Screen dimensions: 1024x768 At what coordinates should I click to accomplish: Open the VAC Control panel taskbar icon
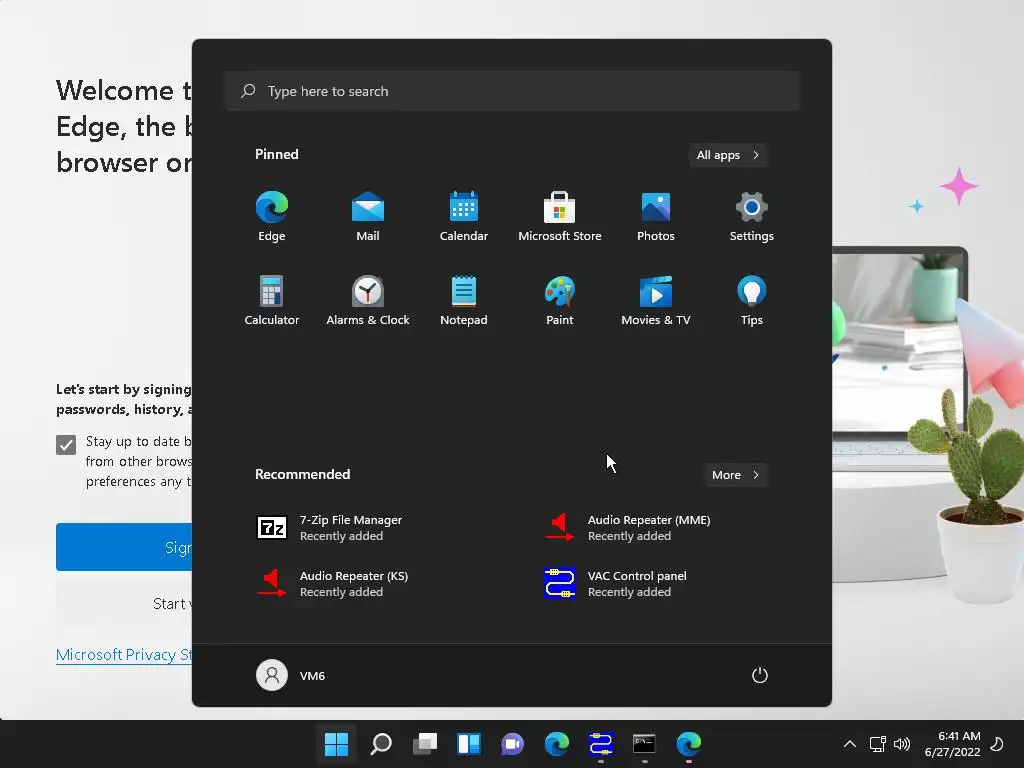601,744
